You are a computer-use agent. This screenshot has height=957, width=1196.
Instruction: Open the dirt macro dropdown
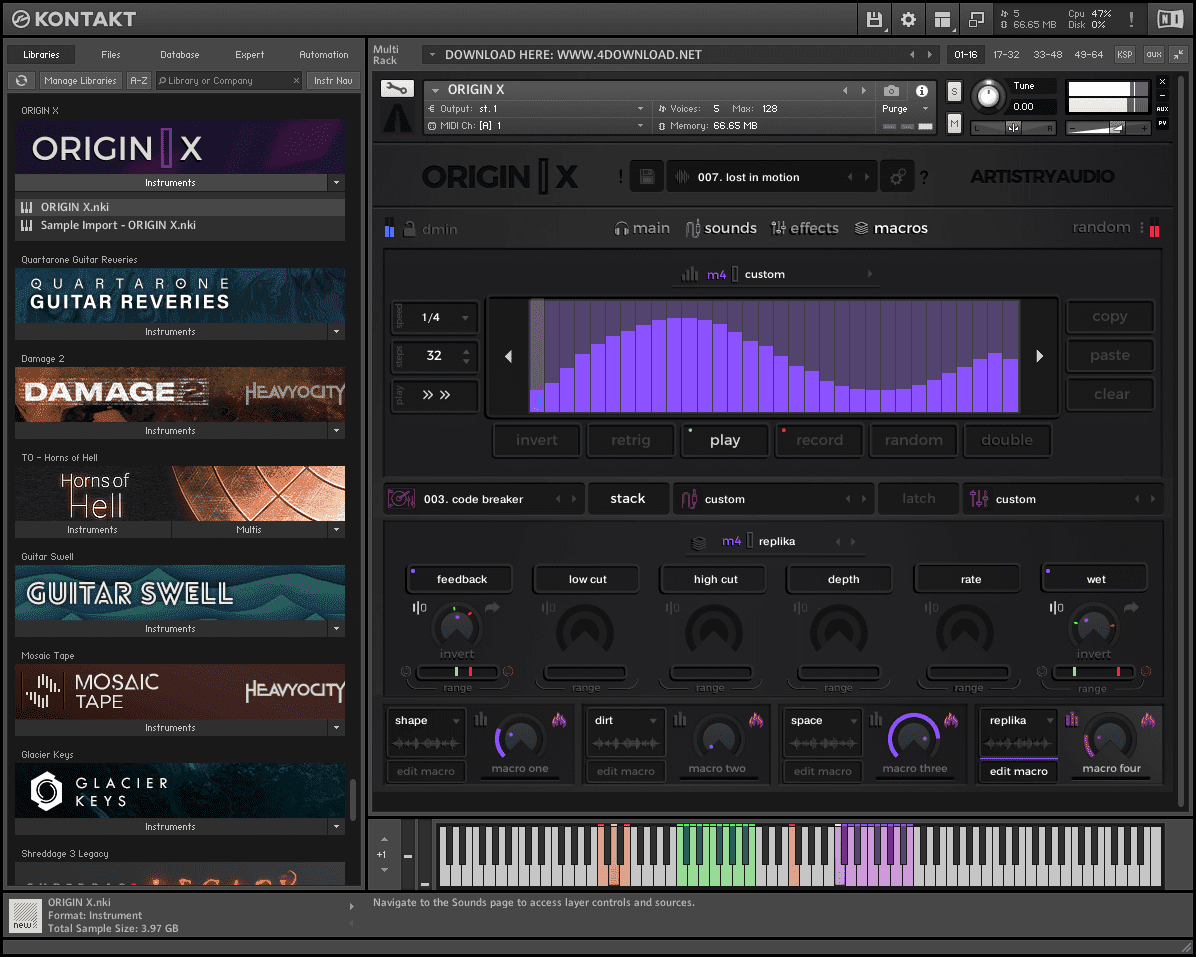[625, 721]
